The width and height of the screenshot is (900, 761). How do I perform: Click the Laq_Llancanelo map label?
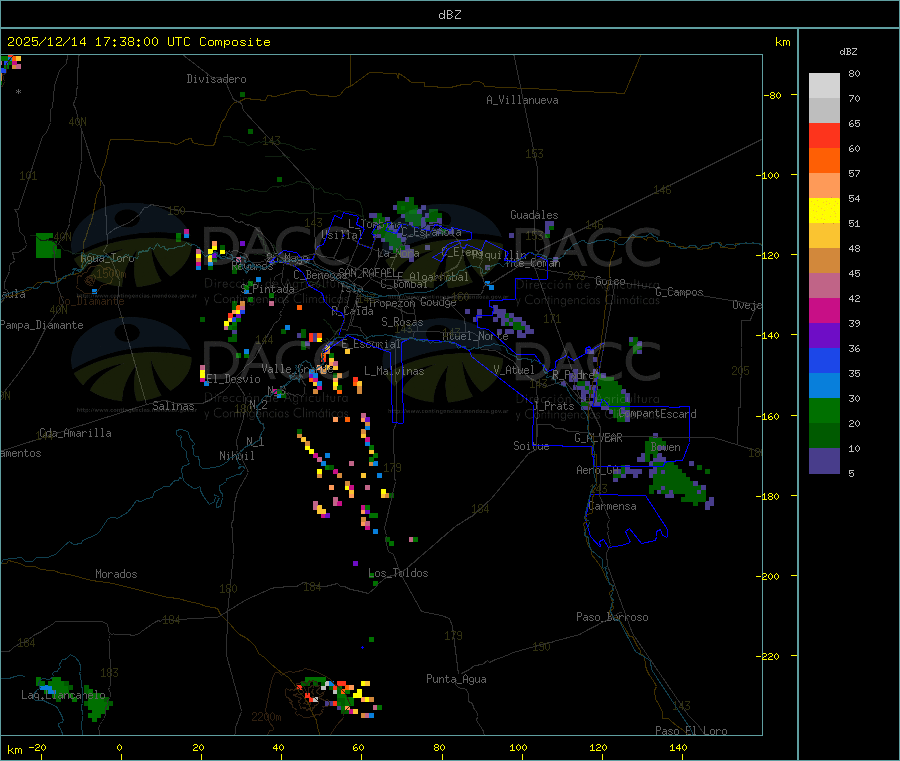(63, 695)
